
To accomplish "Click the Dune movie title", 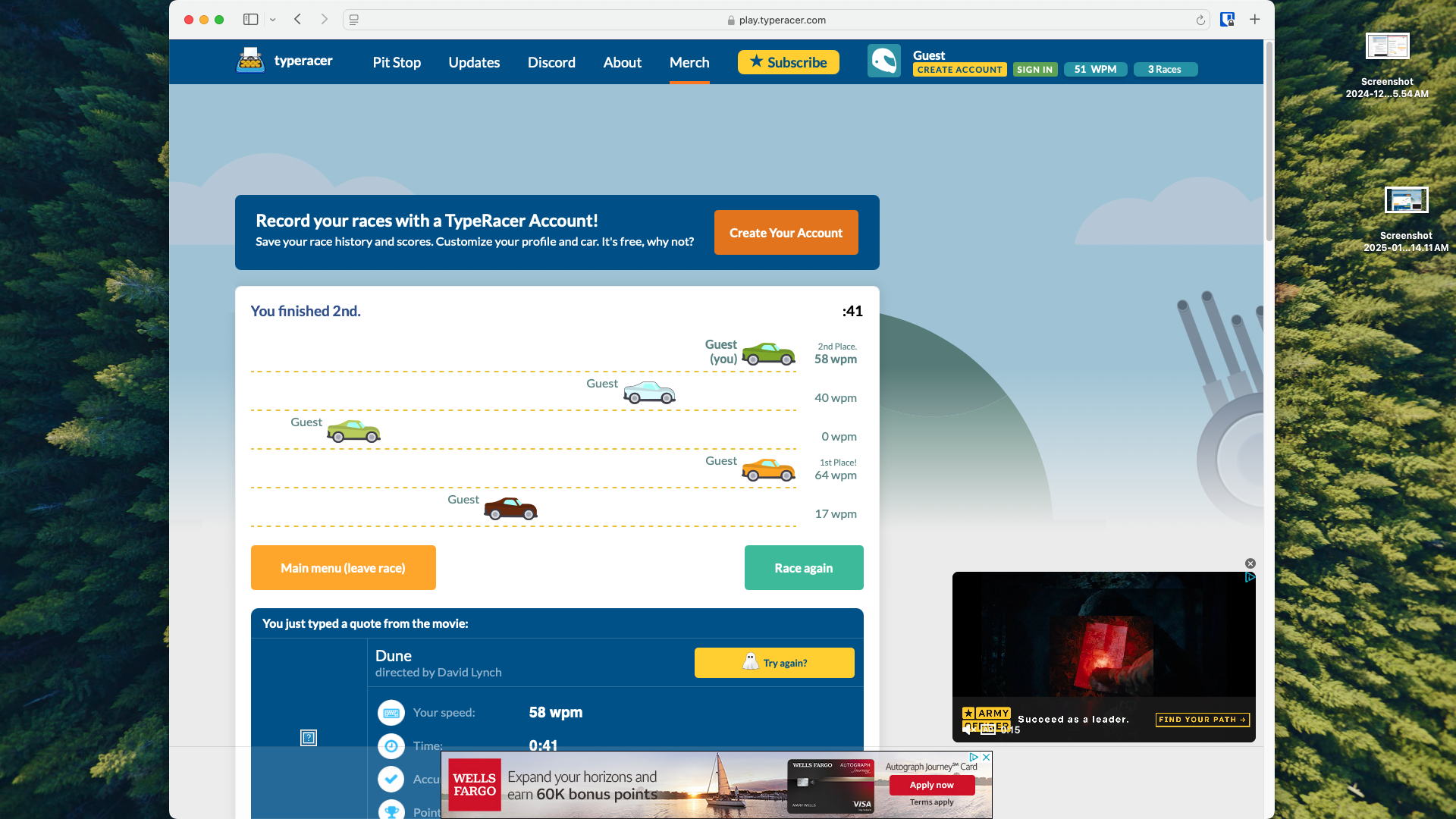I will point(394,656).
